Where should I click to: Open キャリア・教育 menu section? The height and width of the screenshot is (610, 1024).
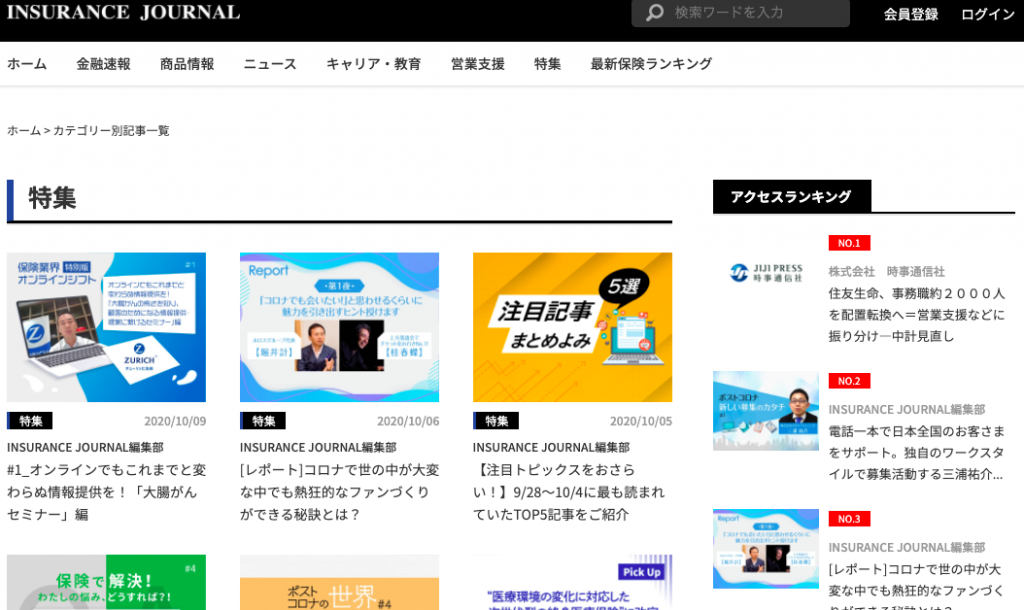click(x=373, y=64)
